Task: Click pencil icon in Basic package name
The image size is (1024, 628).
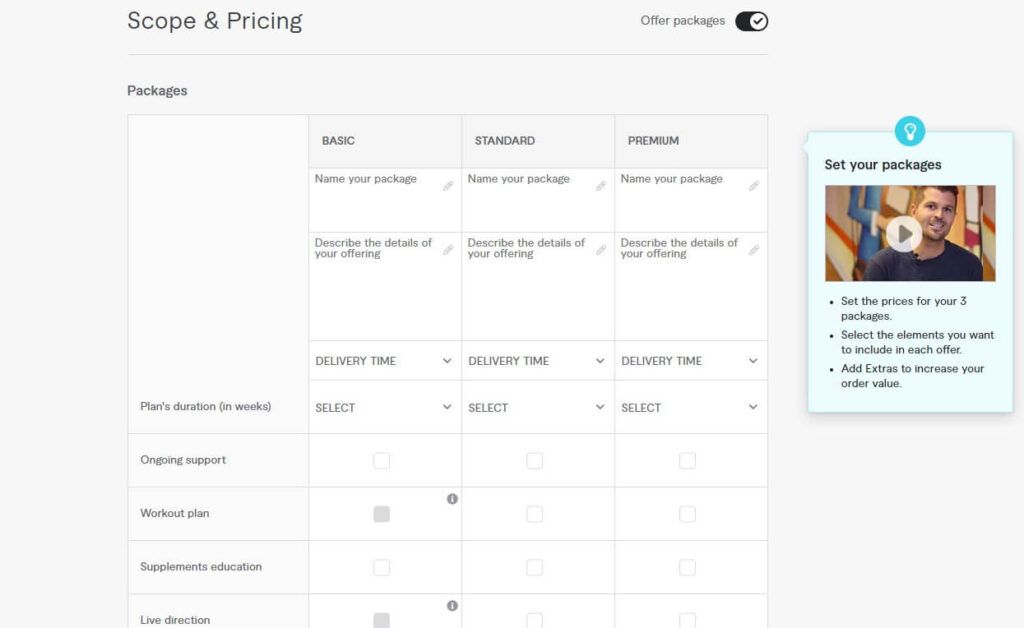Action: (x=448, y=186)
